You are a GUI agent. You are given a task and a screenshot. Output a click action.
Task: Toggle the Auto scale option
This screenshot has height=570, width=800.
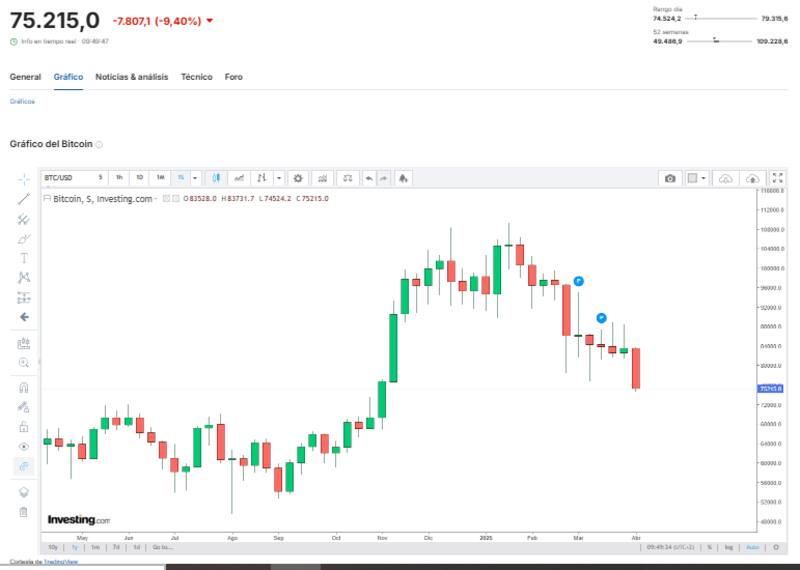point(752,547)
